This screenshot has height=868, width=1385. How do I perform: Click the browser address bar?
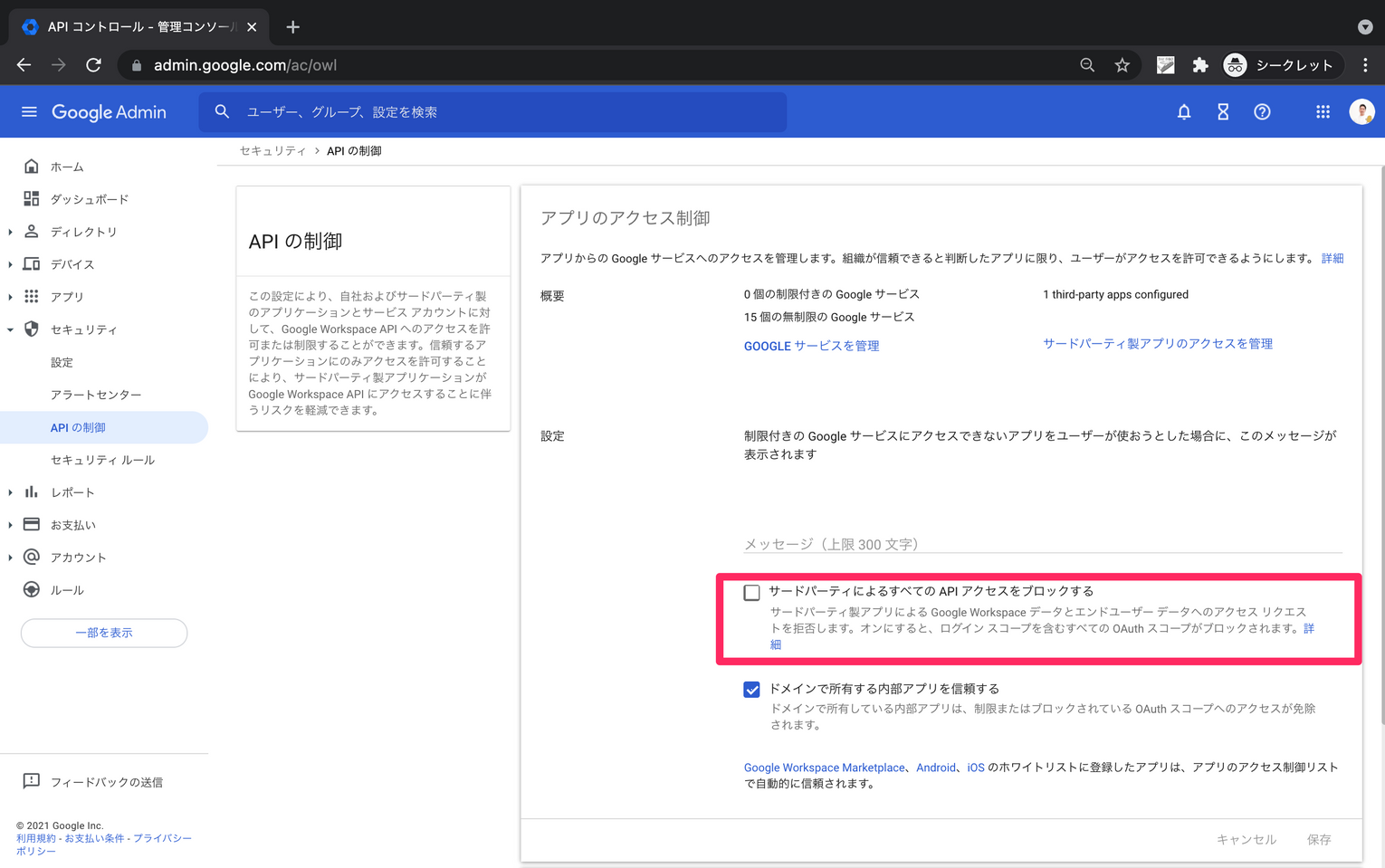(597, 65)
